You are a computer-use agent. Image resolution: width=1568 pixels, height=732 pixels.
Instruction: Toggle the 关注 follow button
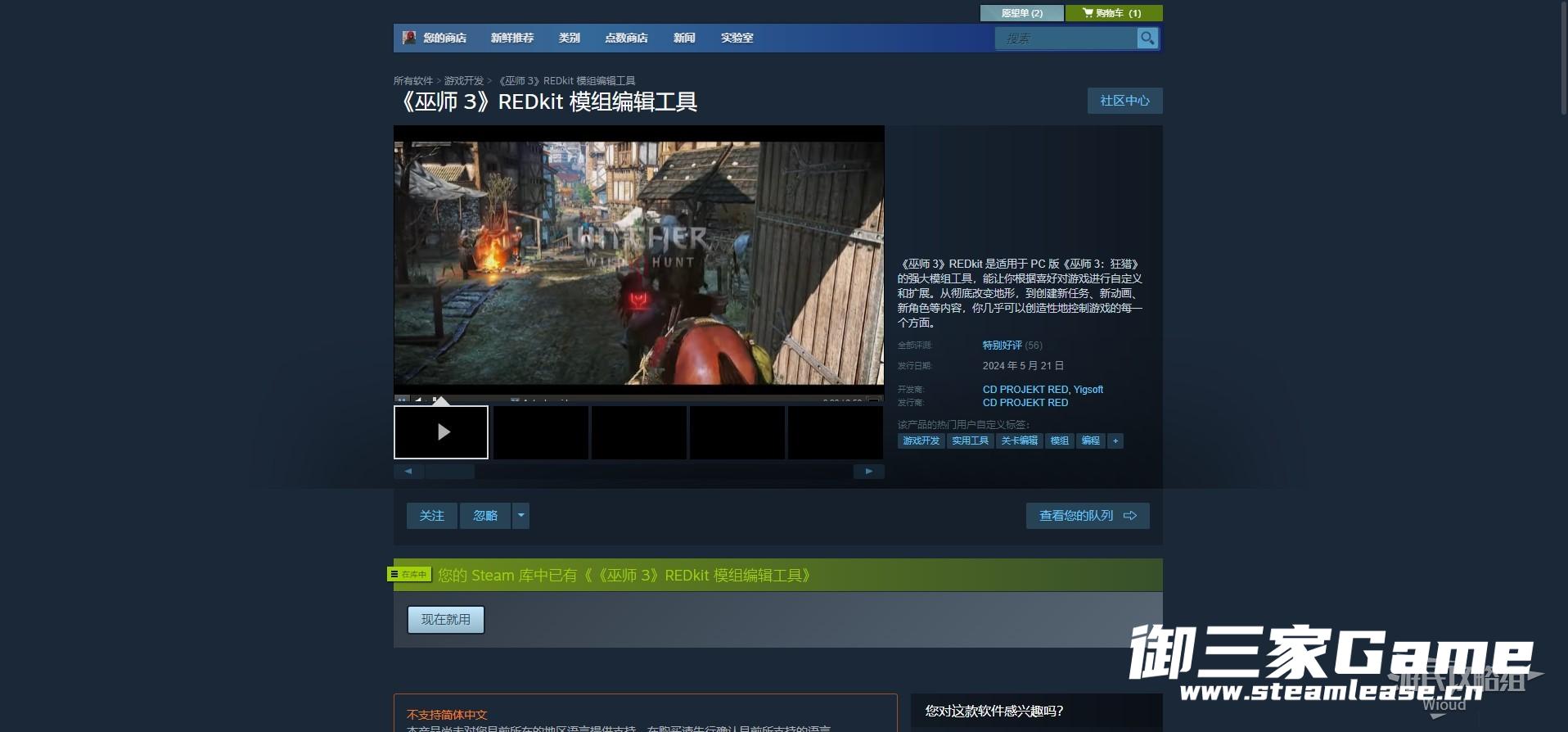(x=431, y=516)
